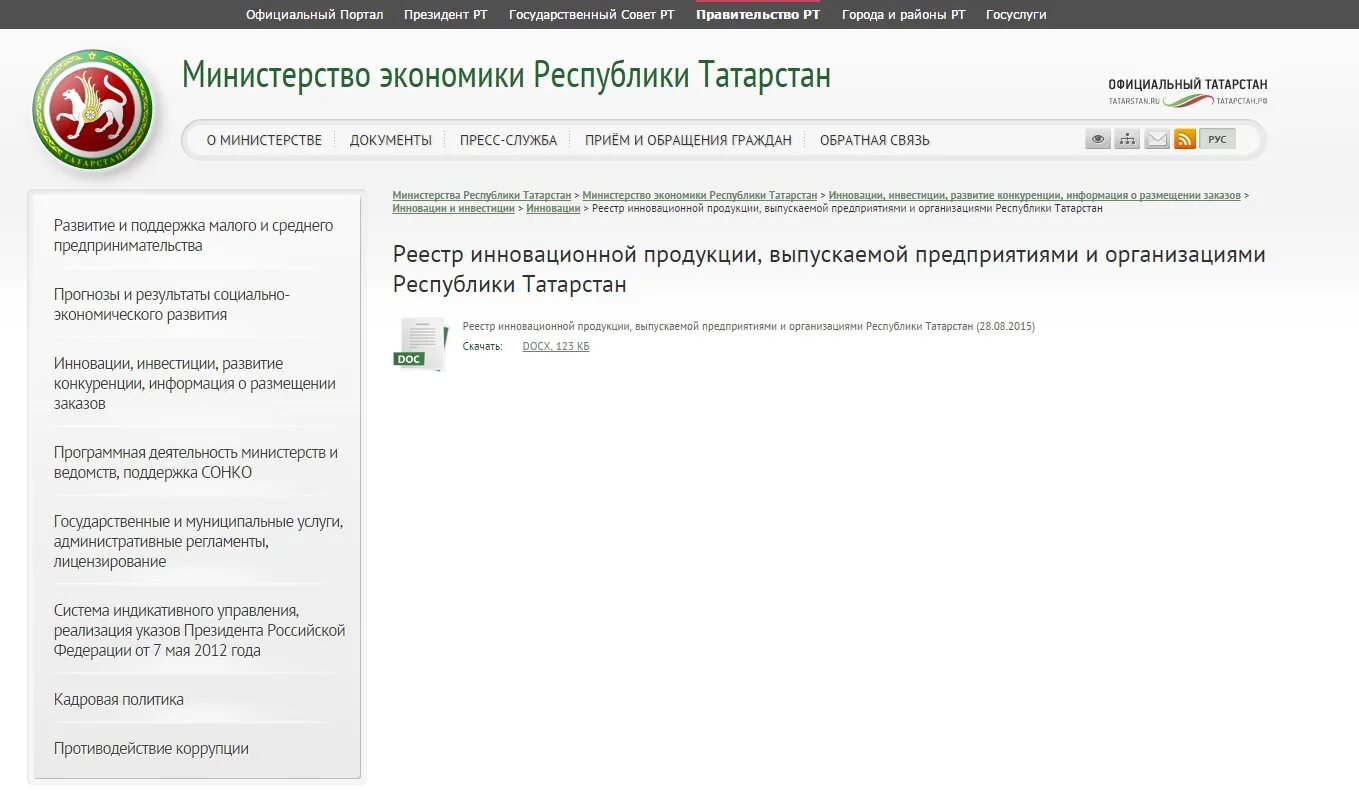
Task: Click the file description dated 28.08.2015
Action: click(749, 326)
